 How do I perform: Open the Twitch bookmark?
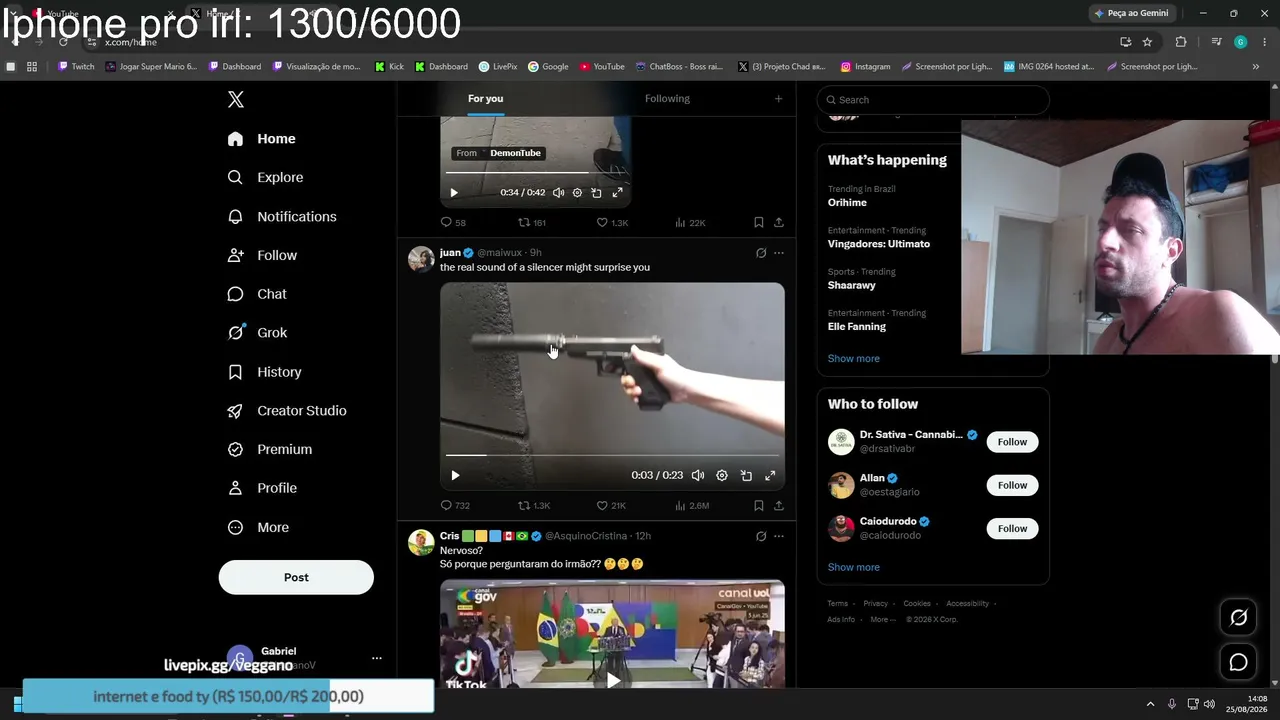tap(76, 67)
